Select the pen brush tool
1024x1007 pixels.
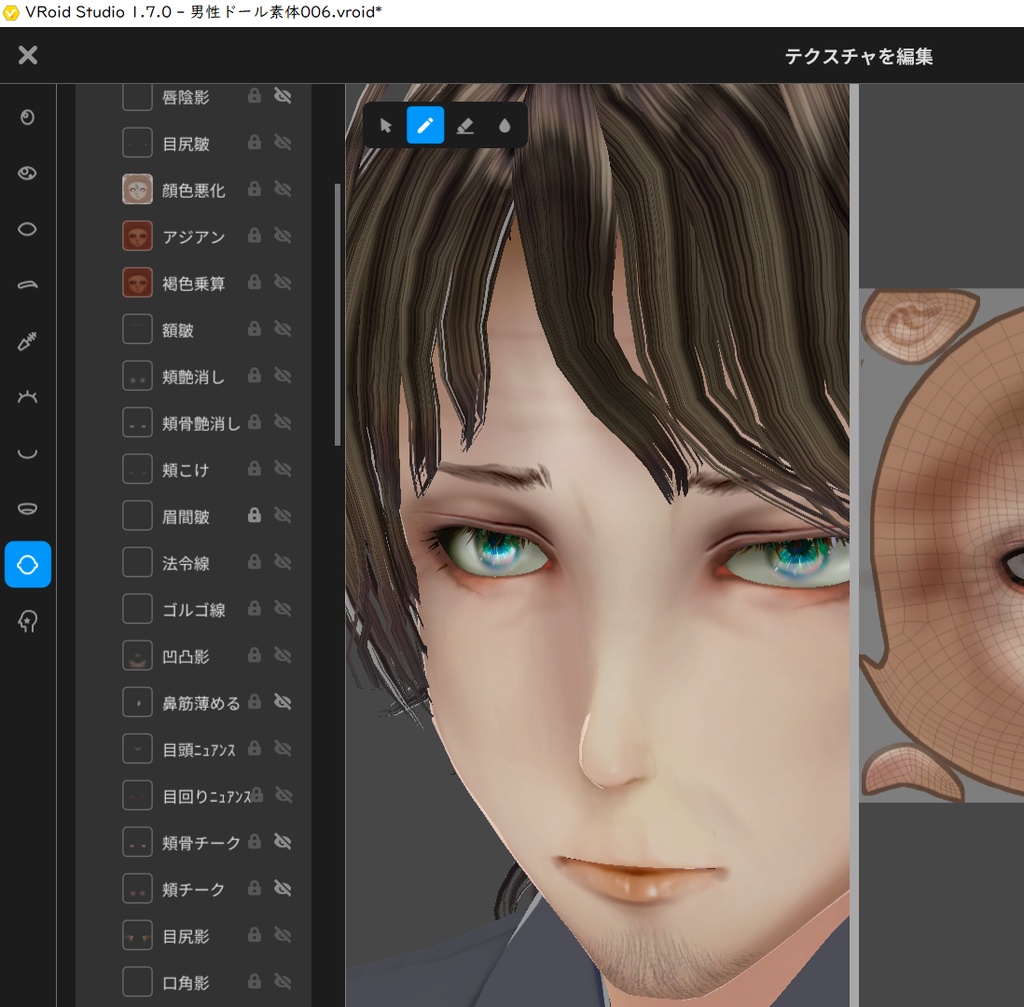[x=425, y=125]
